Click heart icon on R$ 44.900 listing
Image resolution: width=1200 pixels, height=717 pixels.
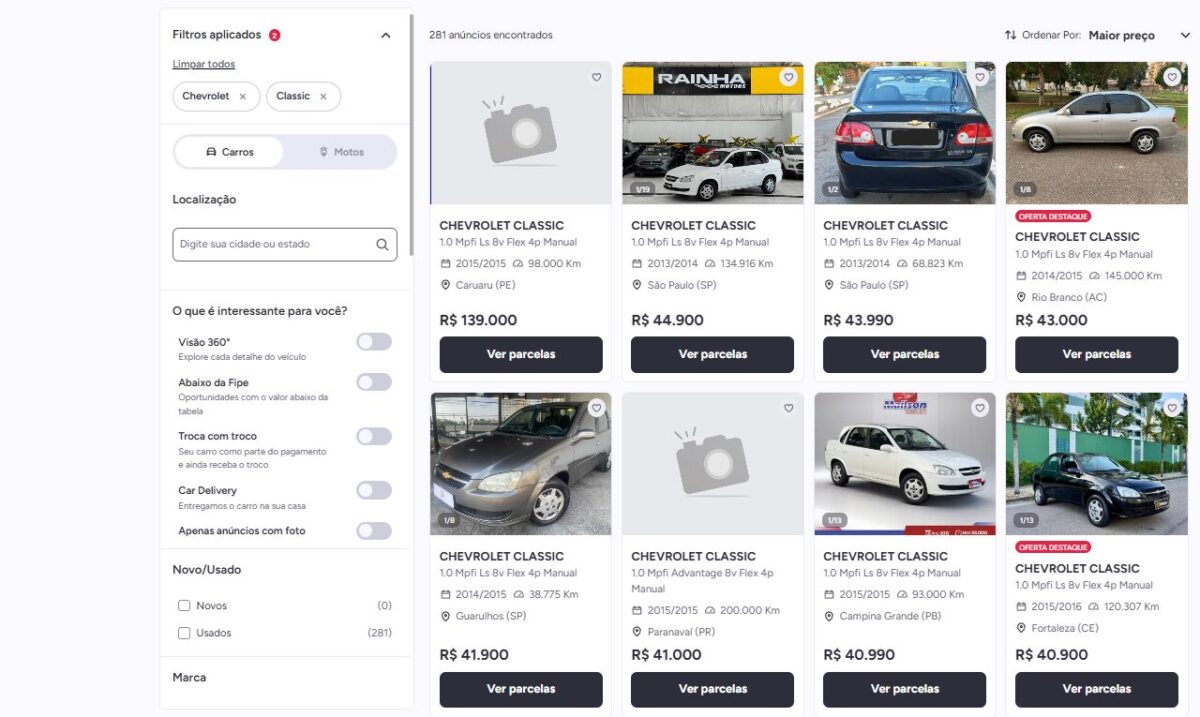[x=788, y=77]
